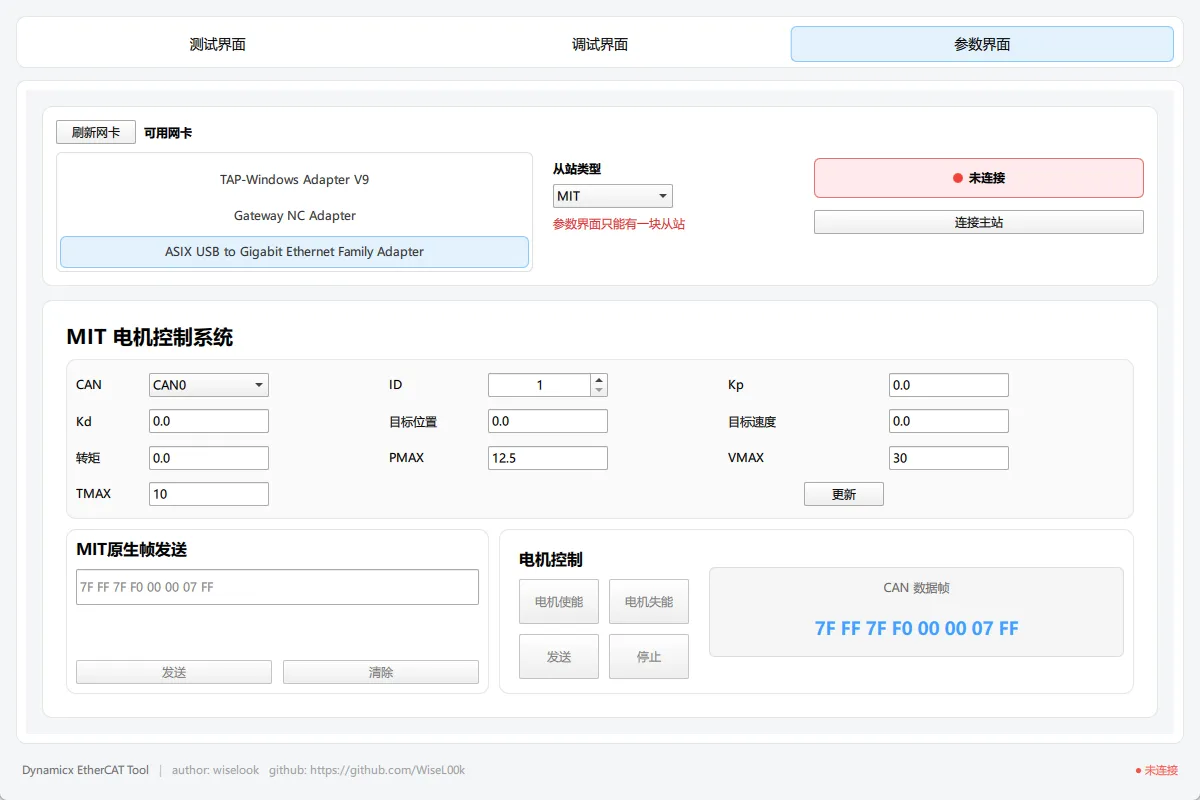Expand the CAN0 channel dropdown
The width and height of the screenshot is (1200, 800).
pos(209,385)
